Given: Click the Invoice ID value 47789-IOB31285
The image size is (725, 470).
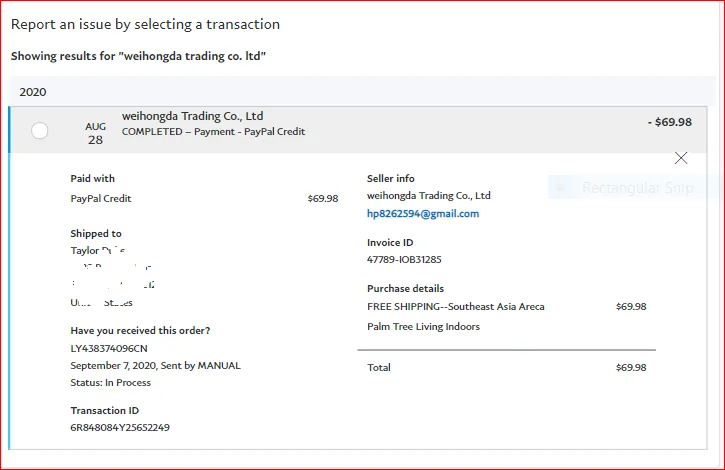Looking at the screenshot, I should 404,260.
